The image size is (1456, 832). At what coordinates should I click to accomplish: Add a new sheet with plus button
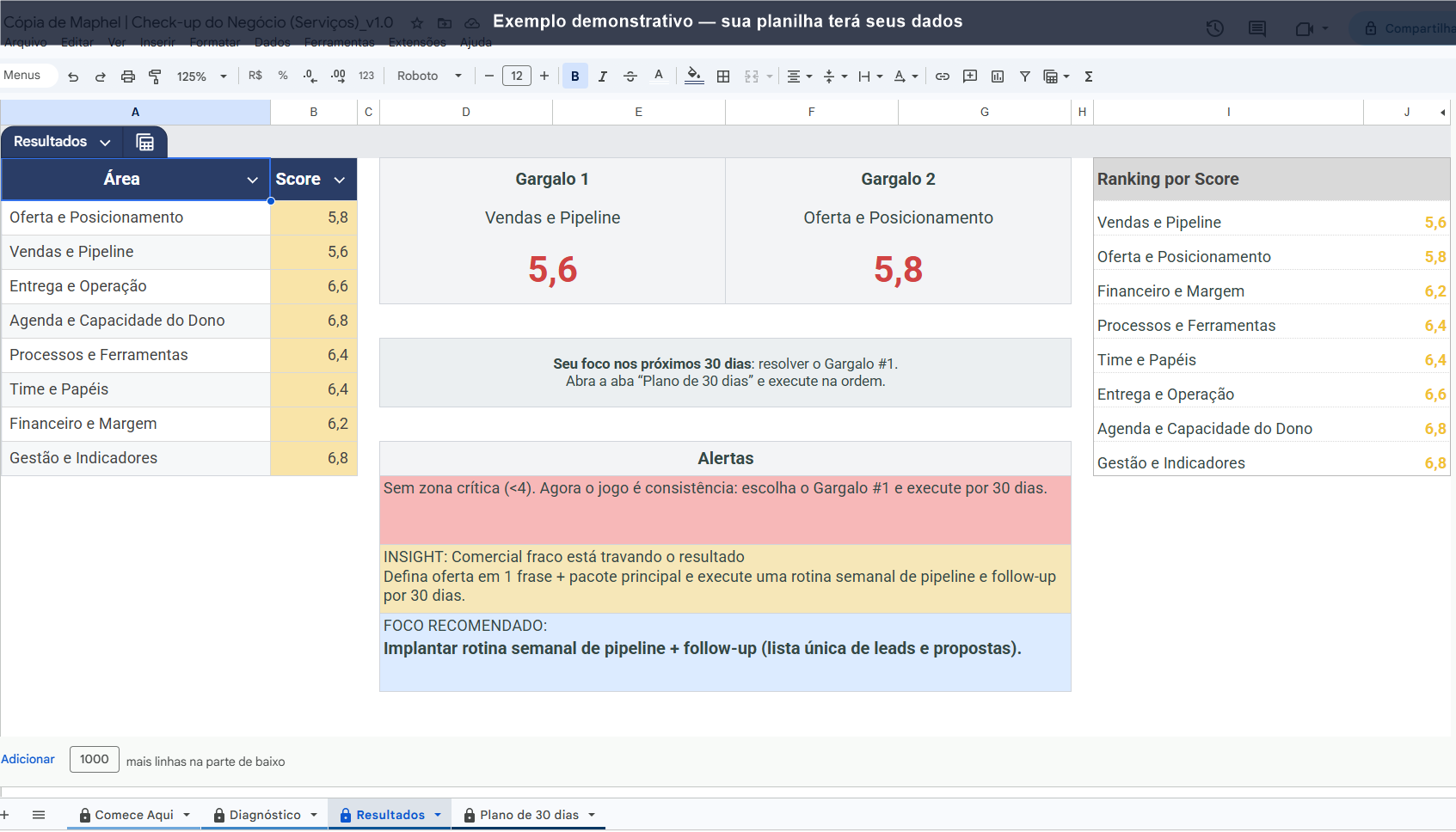5,814
